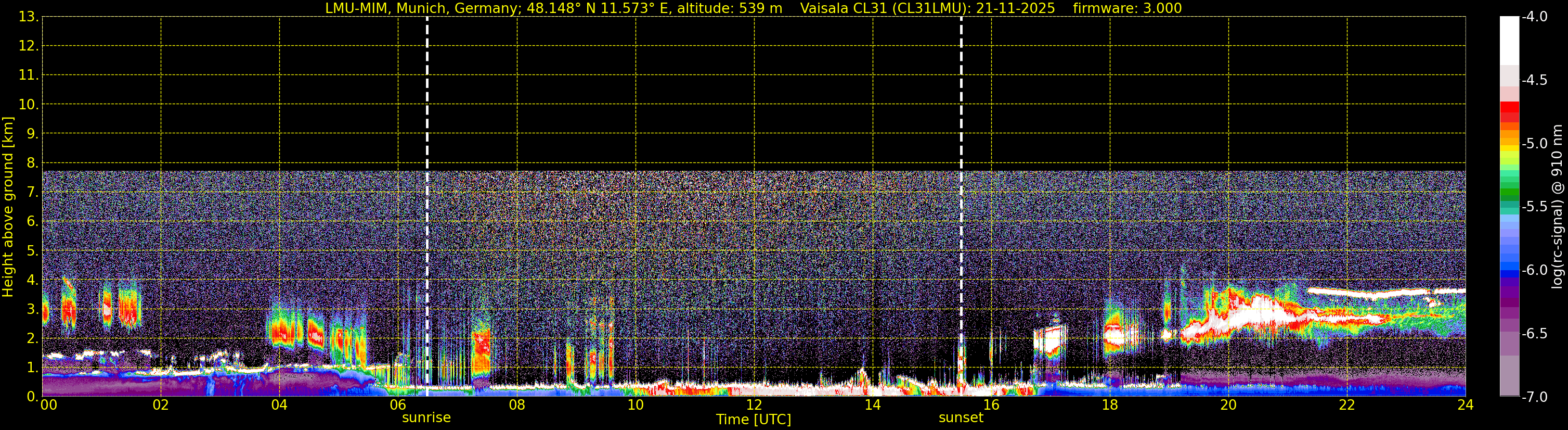
Task: Click the sunrise label below the axis
Action: pos(426,417)
